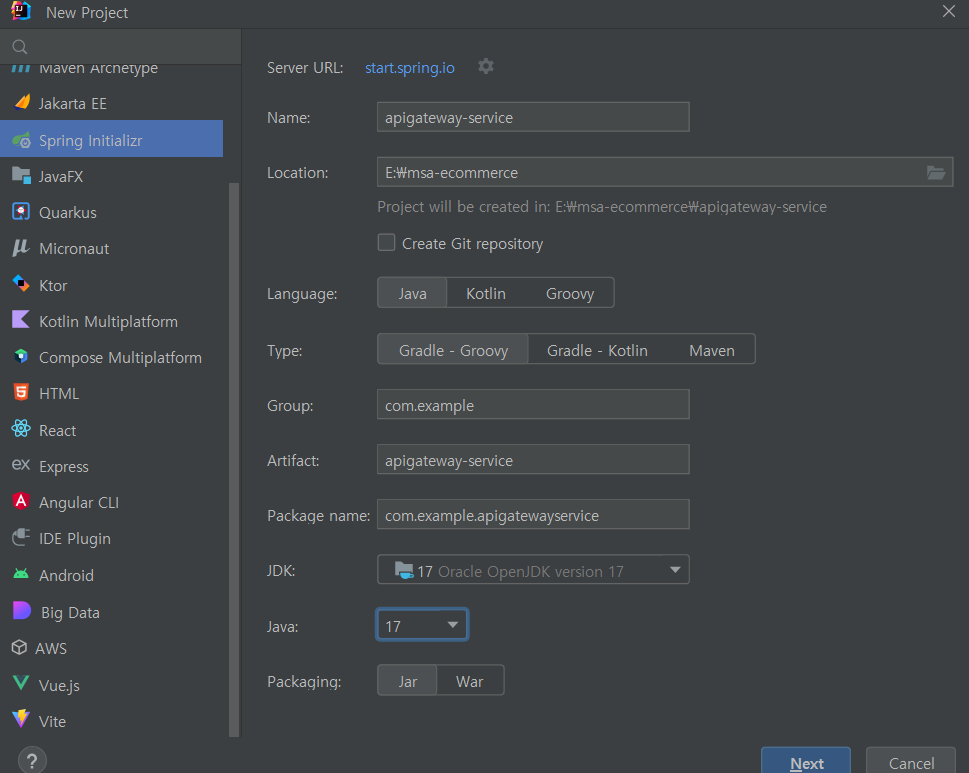Click the React atom icon

[x=21, y=429]
